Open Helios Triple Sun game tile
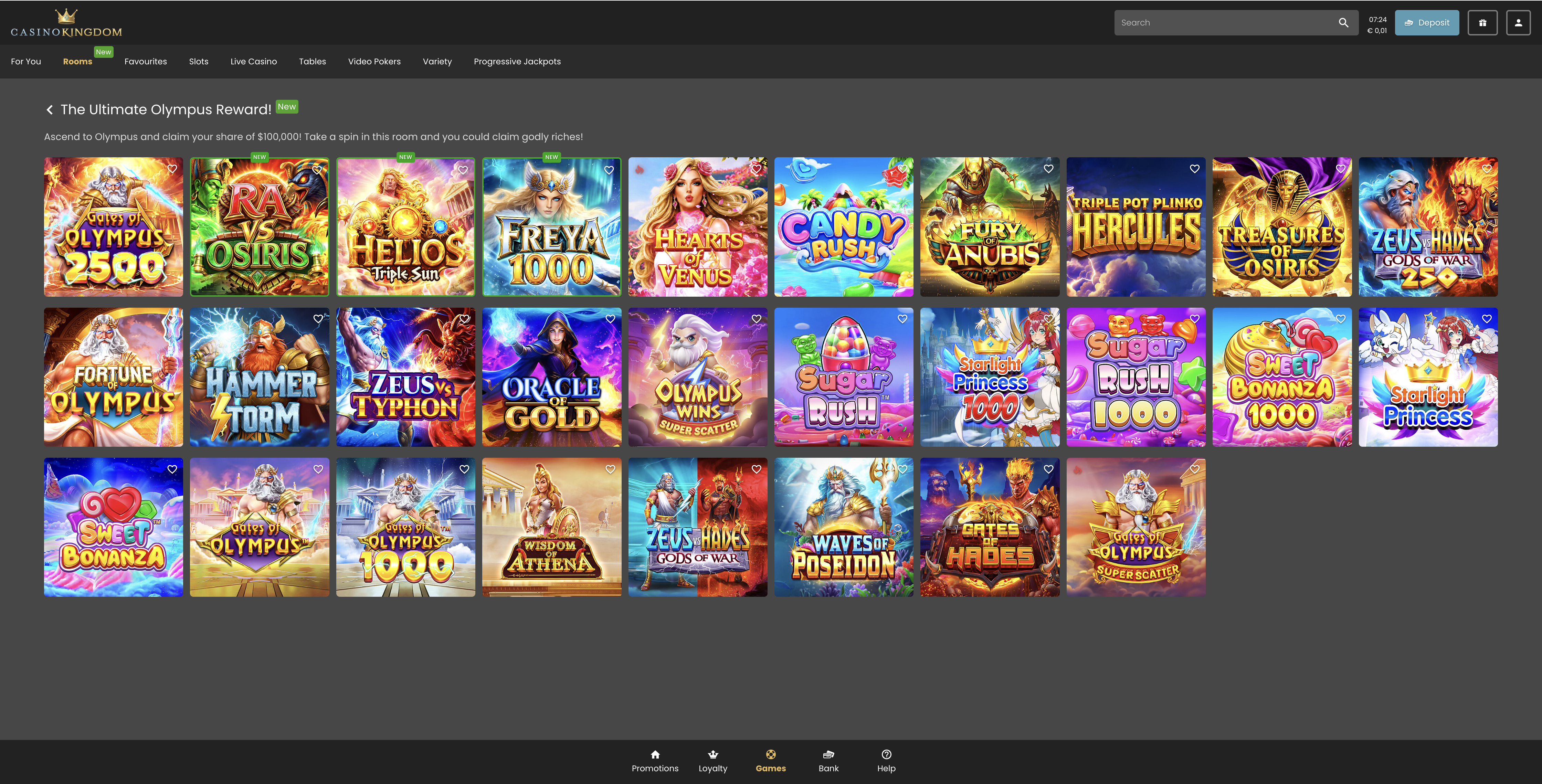Screen dimensions: 1542x784 click(405, 227)
